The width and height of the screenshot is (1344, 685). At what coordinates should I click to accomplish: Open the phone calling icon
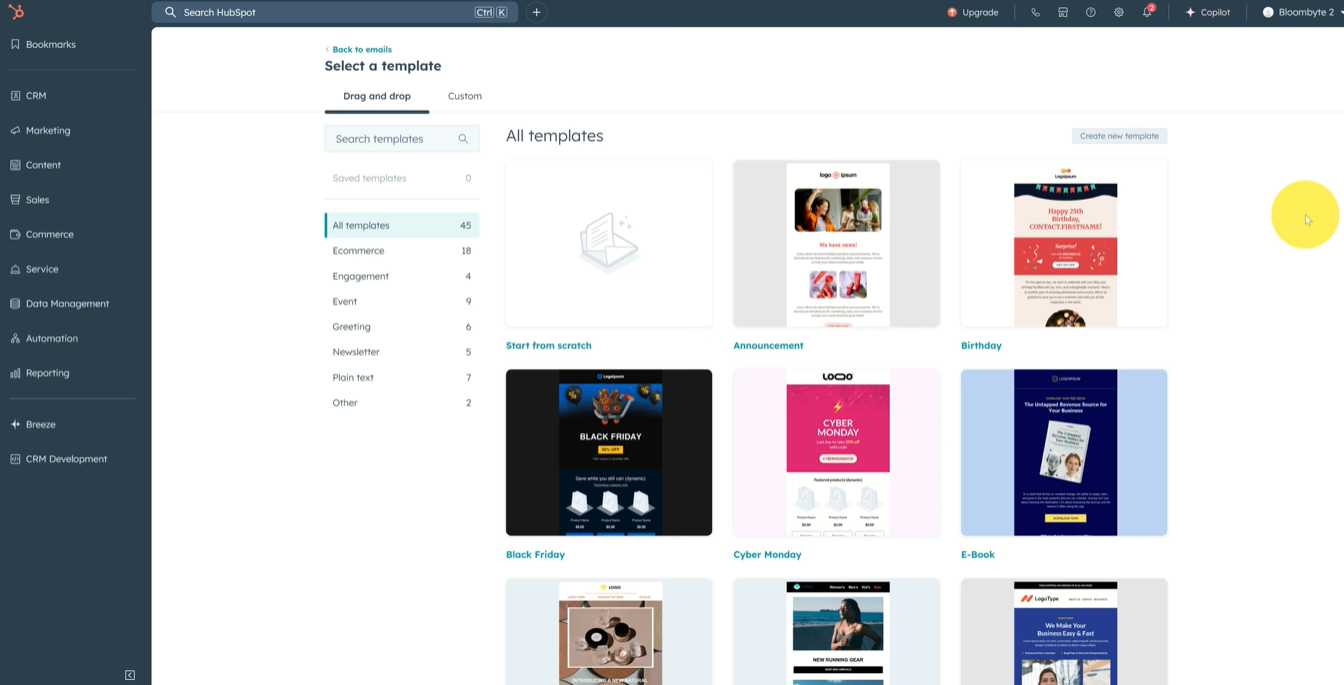[1035, 12]
